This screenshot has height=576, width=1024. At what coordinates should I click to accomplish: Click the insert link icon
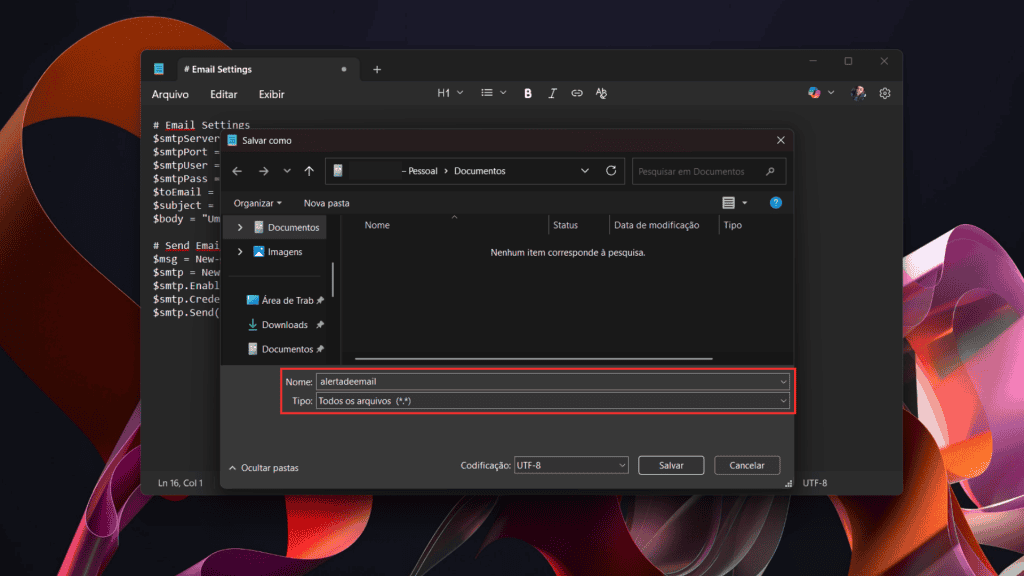(577, 93)
